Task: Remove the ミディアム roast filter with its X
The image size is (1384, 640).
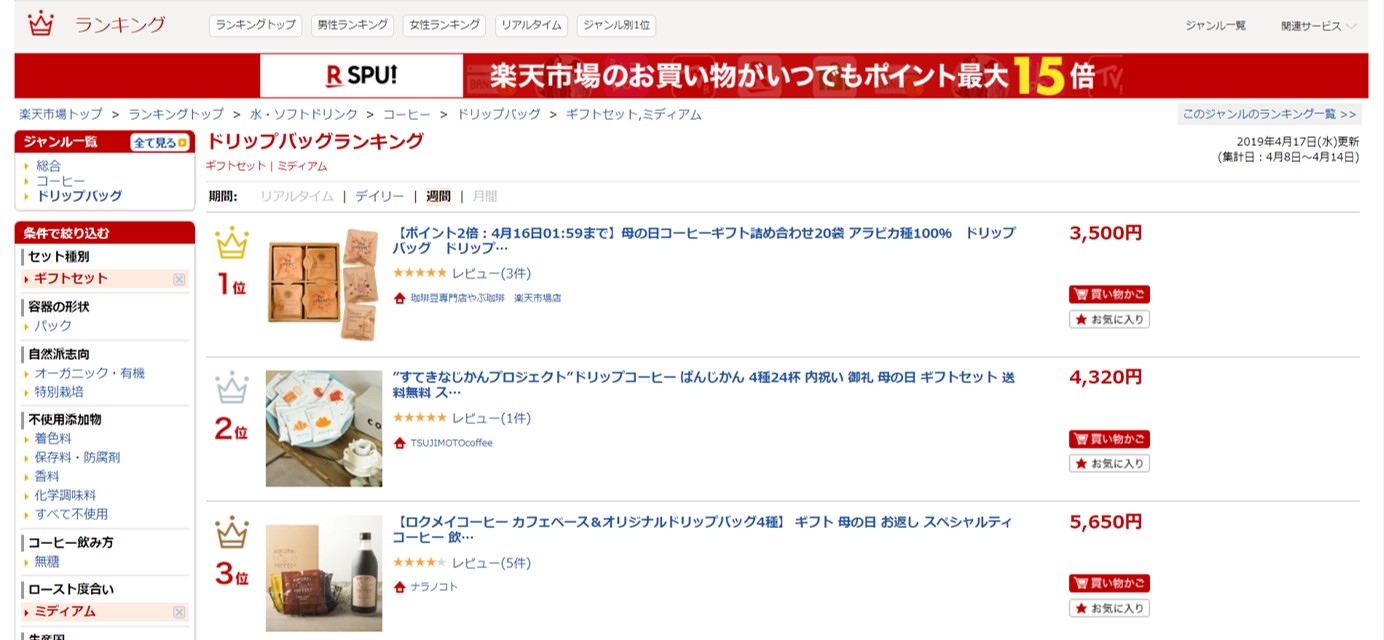Action: pyautogui.click(x=179, y=612)
